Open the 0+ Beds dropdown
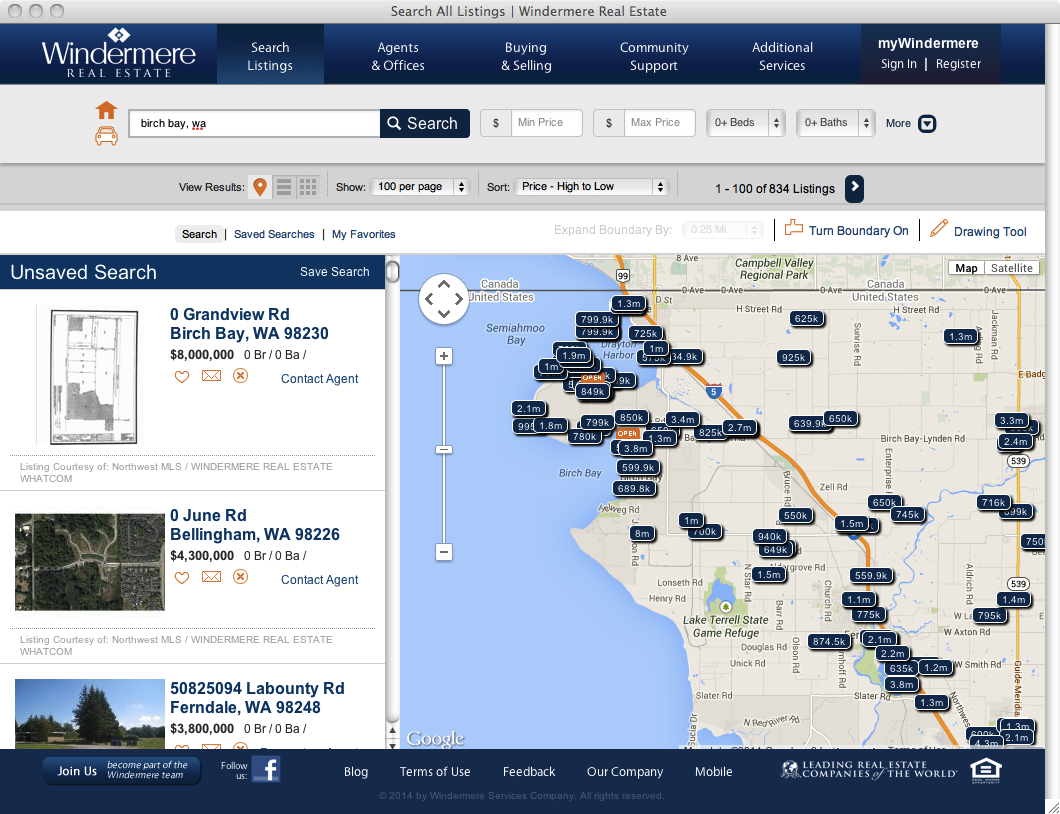Image resolution: width=1060 pixels, height=814 pixels. (x=746, y=123)
